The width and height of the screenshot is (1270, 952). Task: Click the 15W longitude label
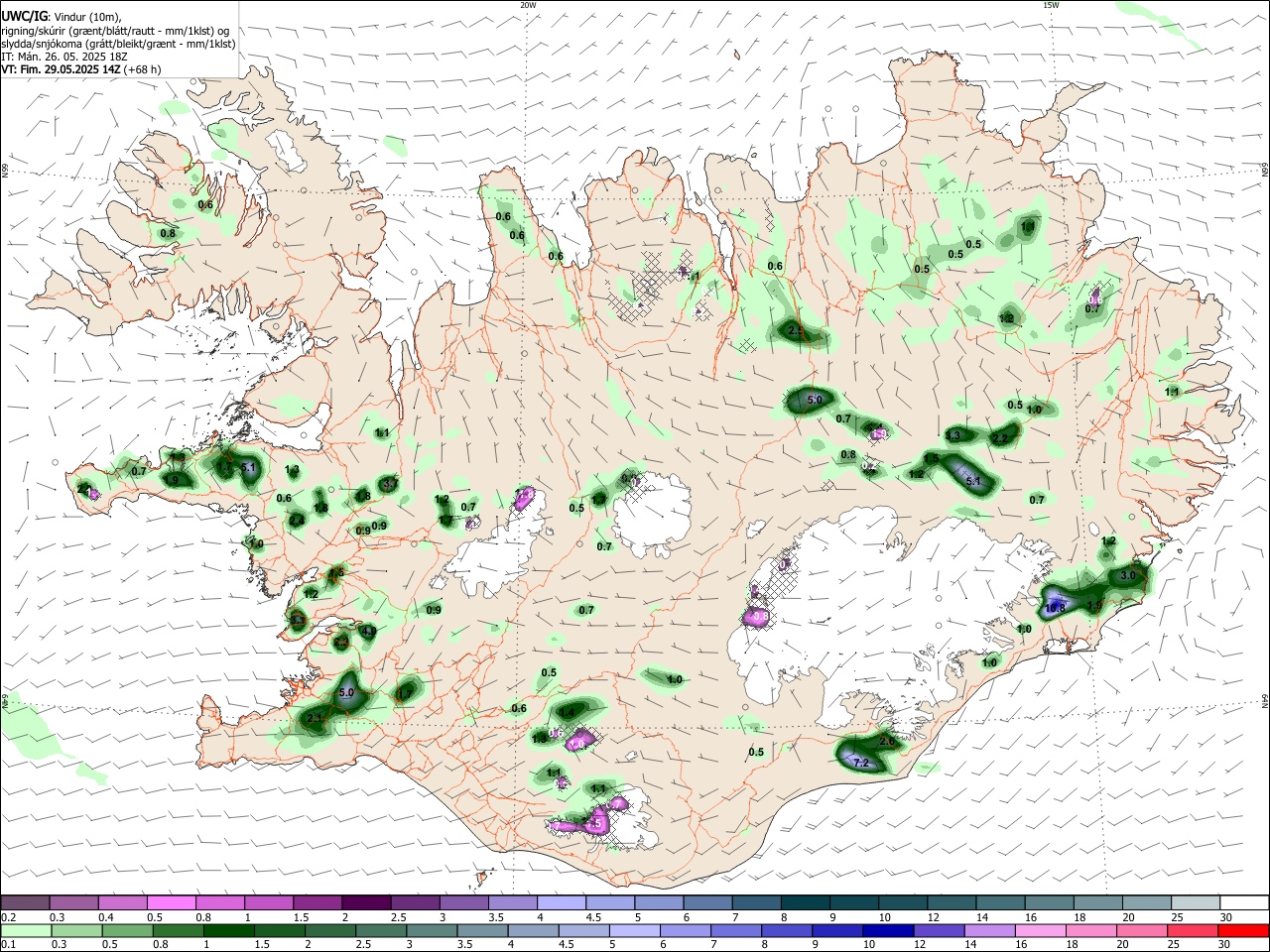[x=1051, y=5]
